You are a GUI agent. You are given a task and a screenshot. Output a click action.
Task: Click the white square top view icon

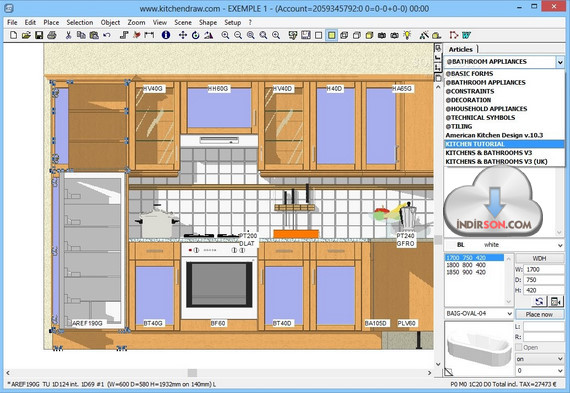[x=318, y=35]
